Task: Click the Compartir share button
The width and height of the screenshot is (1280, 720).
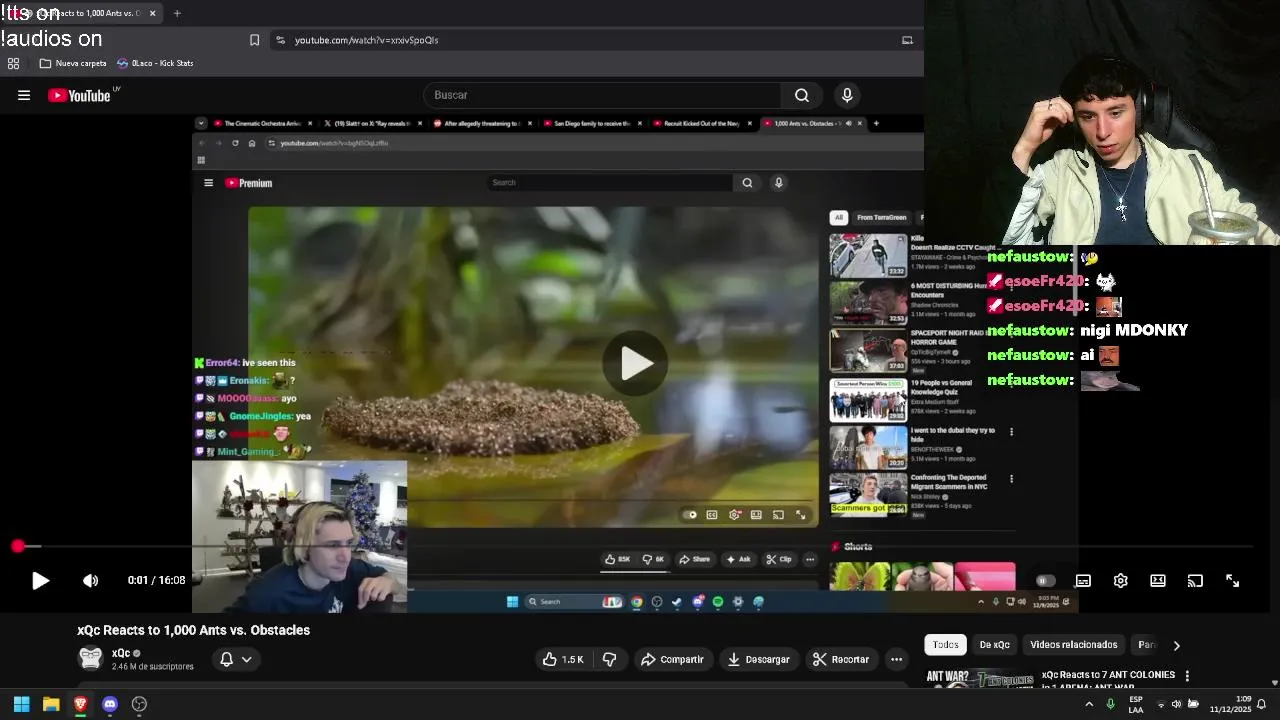Action: (x=672, y=659)
